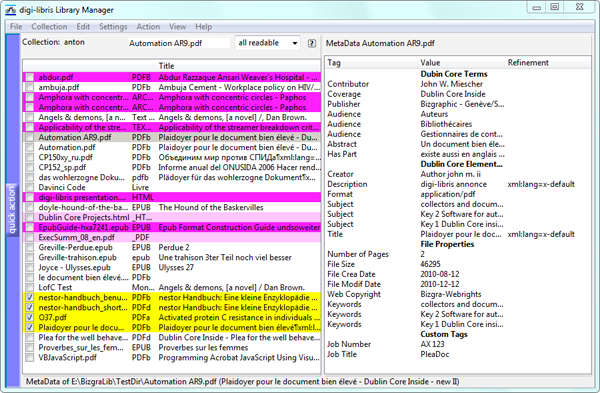Tick the checkbox for Davinci Code
600x393 pixels.
(x=30, y=188)
